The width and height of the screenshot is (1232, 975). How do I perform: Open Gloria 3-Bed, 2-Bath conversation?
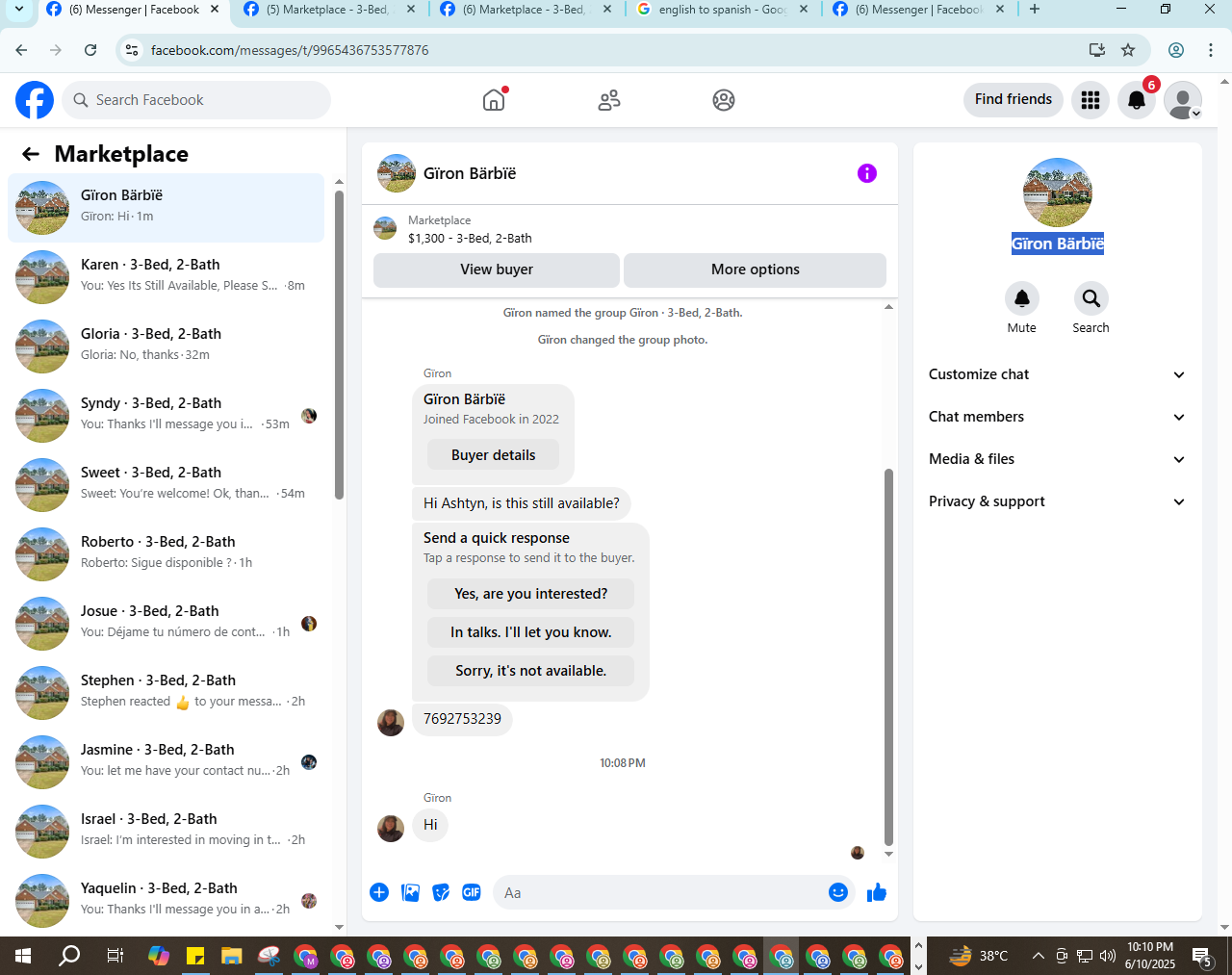pyautogui.click(x=166, y=346)
